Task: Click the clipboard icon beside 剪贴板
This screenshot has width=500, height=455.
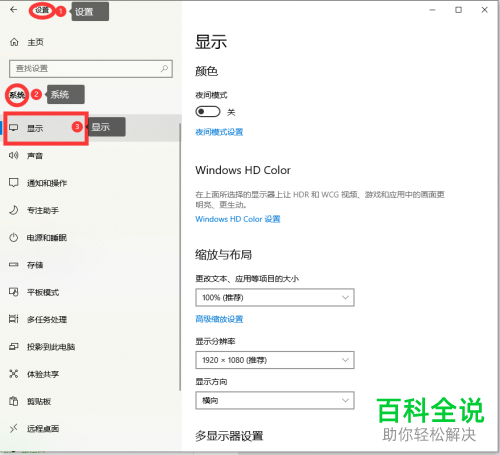Action: point(14,401)
